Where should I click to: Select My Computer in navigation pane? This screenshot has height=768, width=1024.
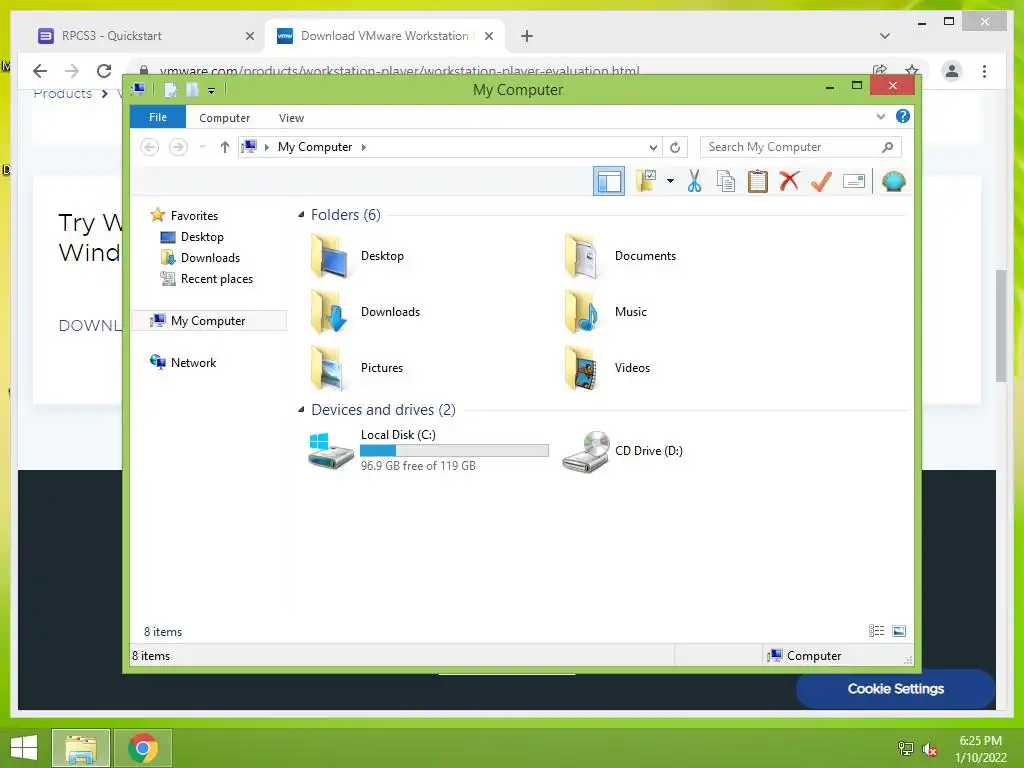coord(209,321)
